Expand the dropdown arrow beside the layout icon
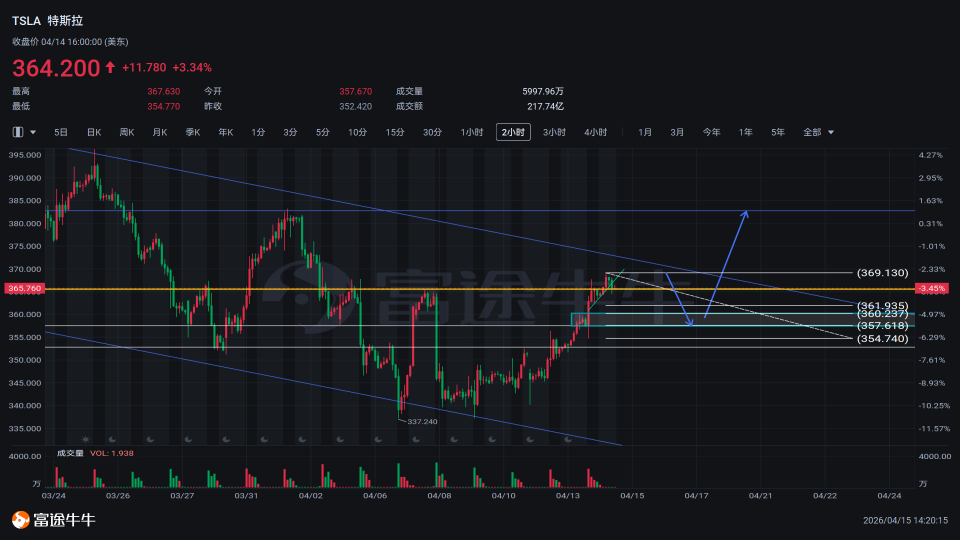The height and width of the screenshot is (540, 960). 33,132
